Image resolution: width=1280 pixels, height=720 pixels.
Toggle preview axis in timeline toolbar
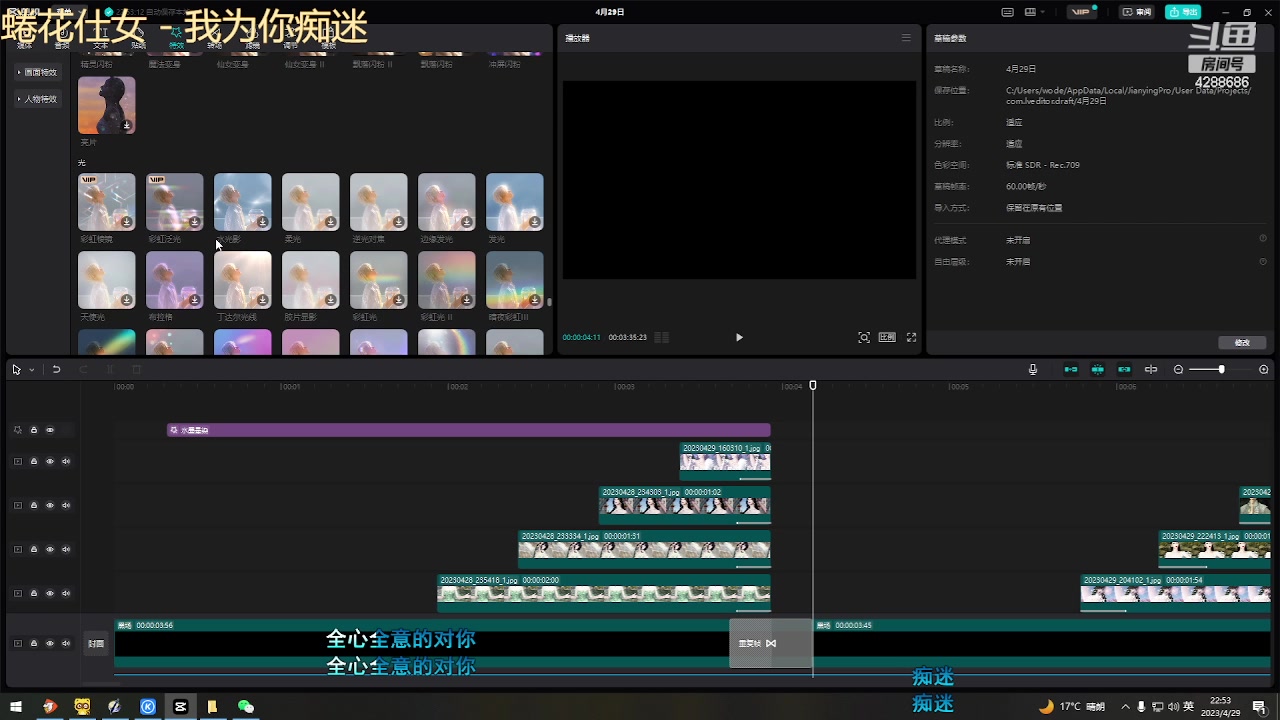tap(1151, 369)
